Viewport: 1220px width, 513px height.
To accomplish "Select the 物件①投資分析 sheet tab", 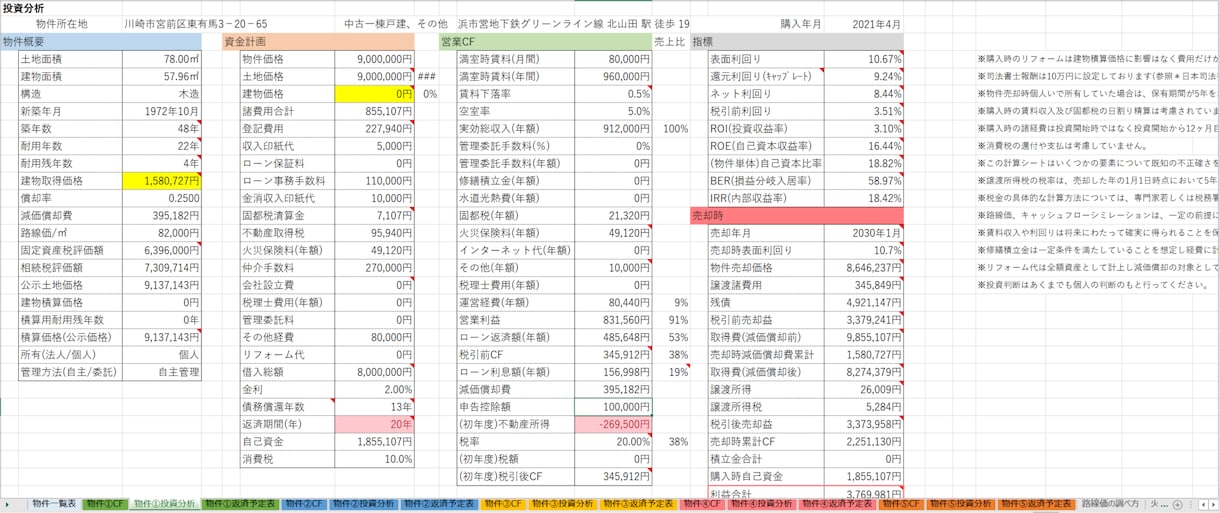I will [x=163, y=504].
